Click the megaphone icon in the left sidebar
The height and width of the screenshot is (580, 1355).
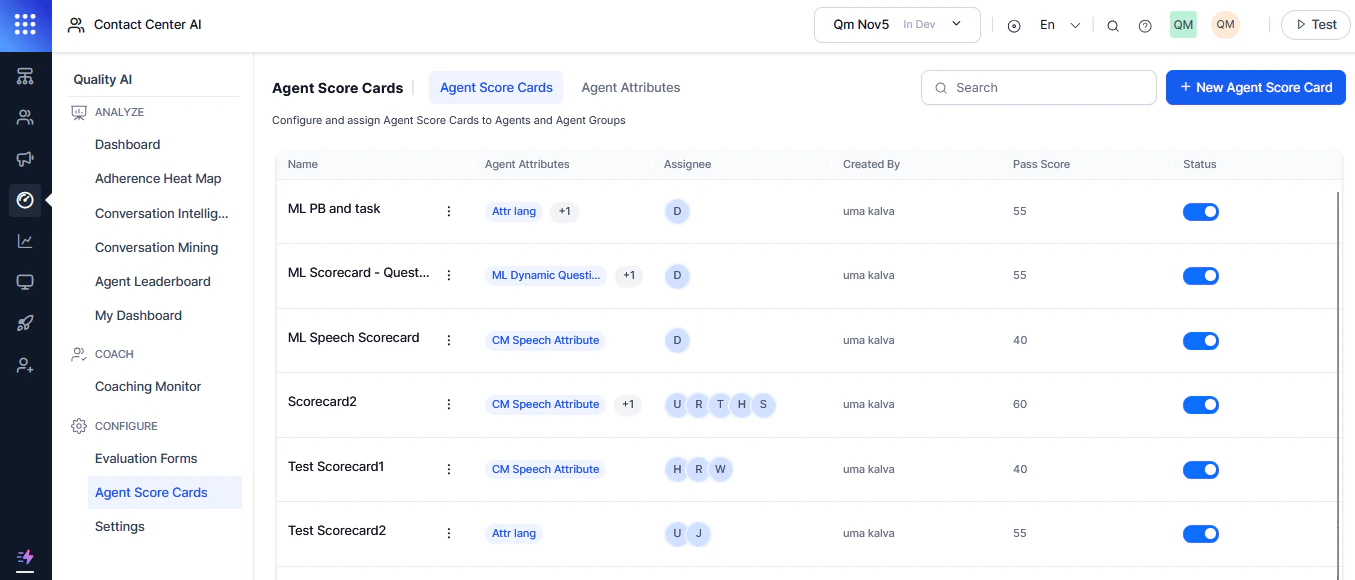(x=25, y=158)
